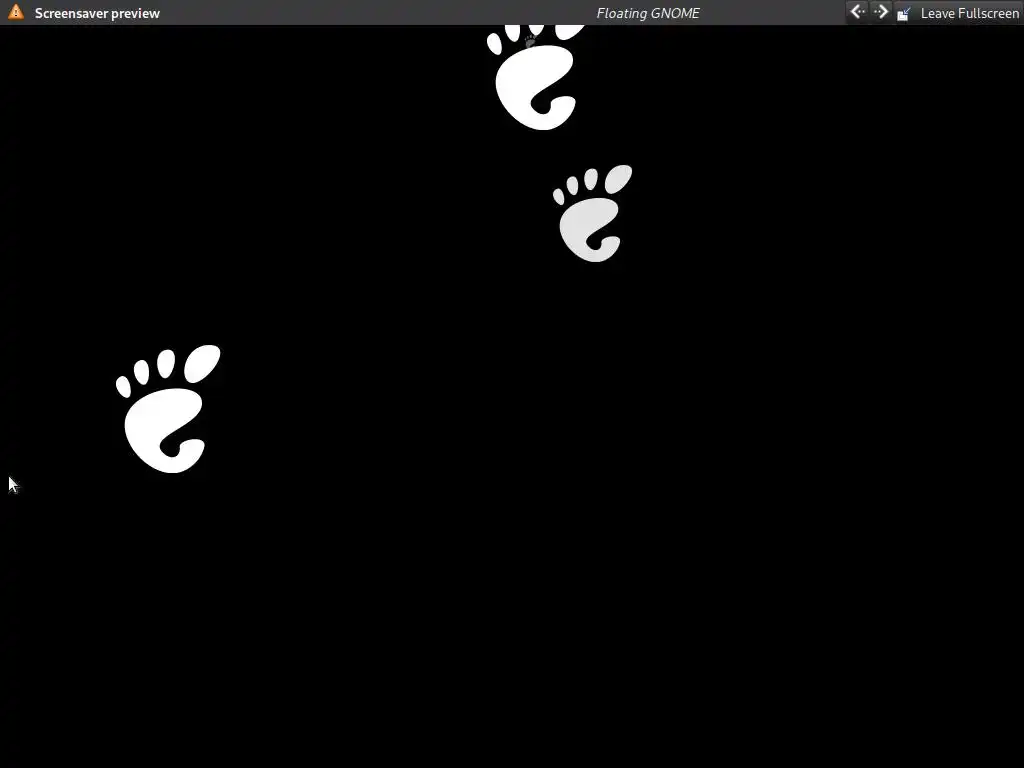
Task: Go to next screensaver with right arrow
Action: 881,12
